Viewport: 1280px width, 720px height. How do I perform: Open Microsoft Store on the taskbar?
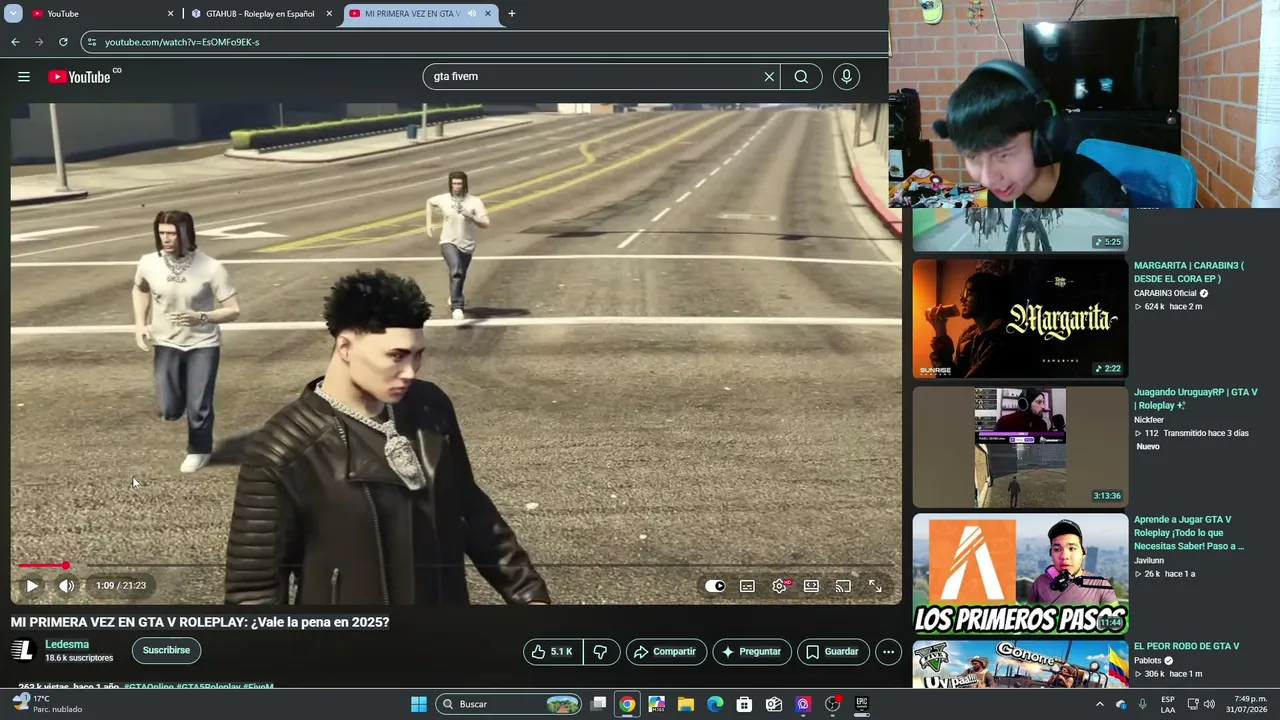coord(744,704)
